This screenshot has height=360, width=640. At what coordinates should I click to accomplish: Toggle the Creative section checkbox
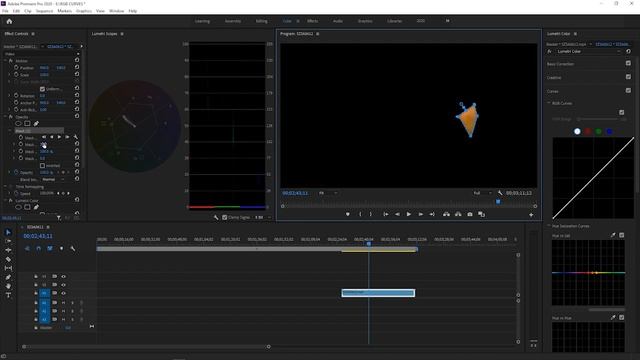point(628,77)
